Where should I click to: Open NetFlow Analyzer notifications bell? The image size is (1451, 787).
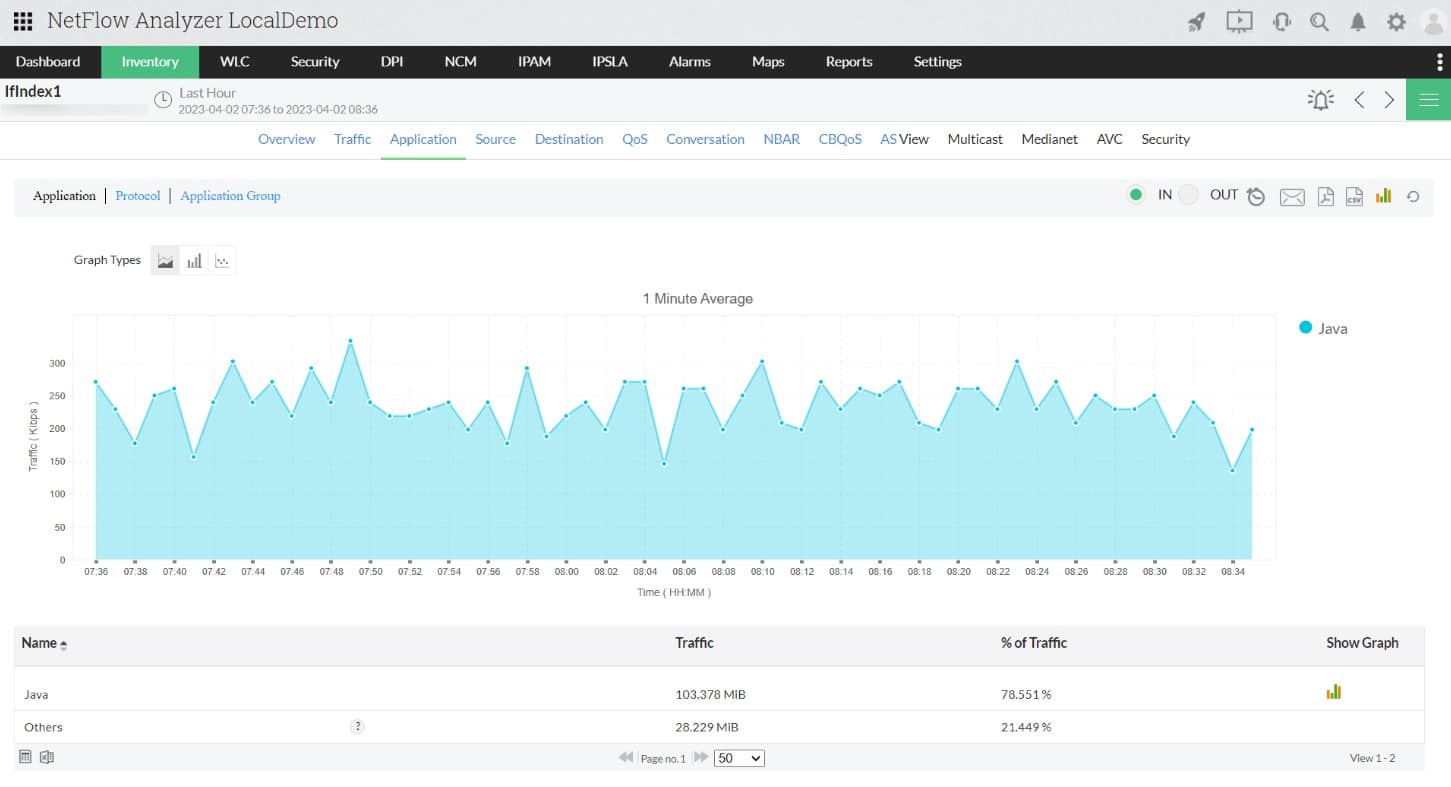click(x=1358, y=20)
